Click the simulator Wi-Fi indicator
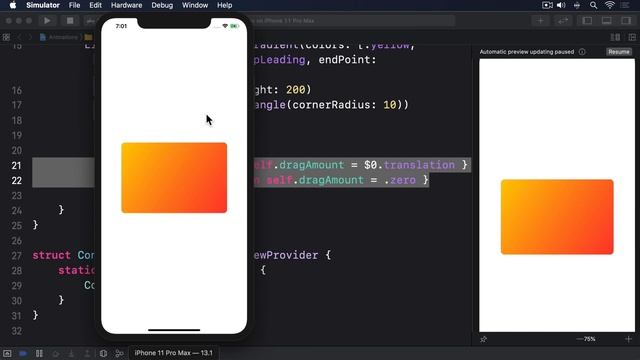The image size is (640, 360). click(x=225, y=26)
